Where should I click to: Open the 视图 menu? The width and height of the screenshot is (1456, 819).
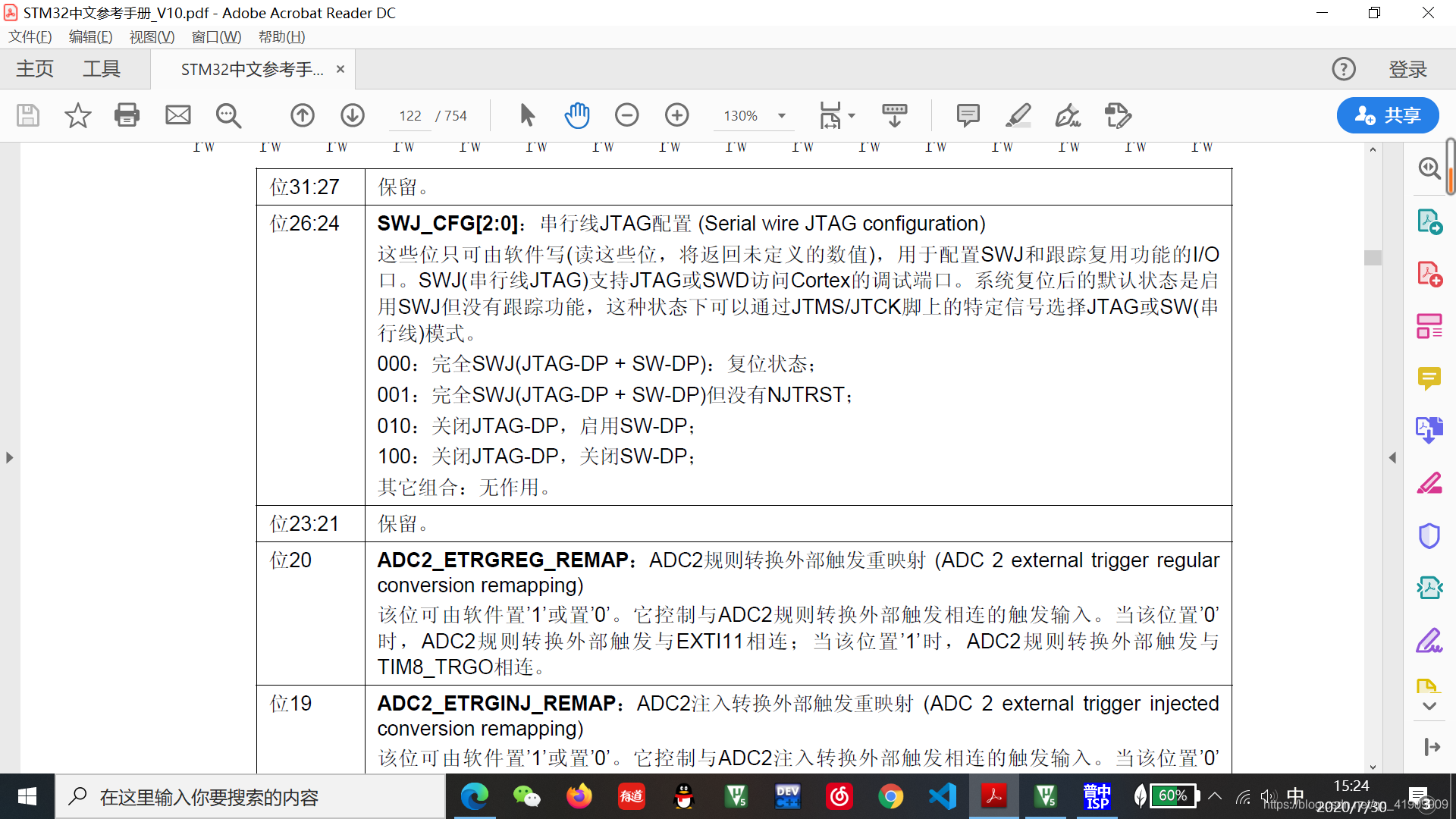(152, 37)
